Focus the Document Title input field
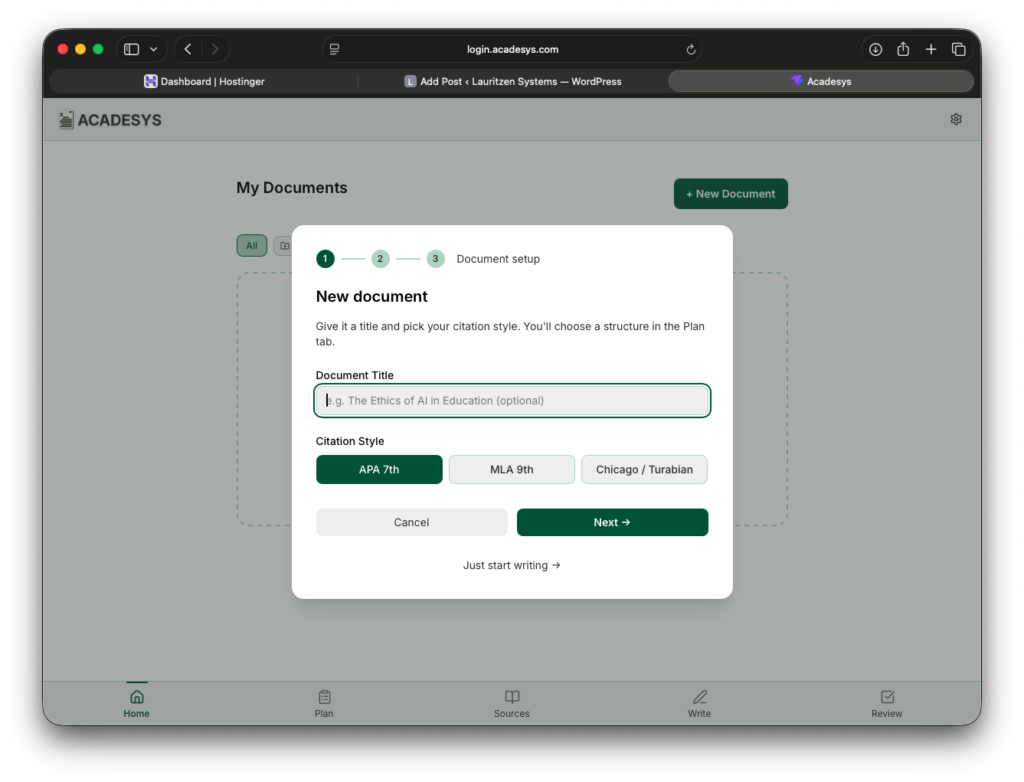 click(x=512, y=400)
